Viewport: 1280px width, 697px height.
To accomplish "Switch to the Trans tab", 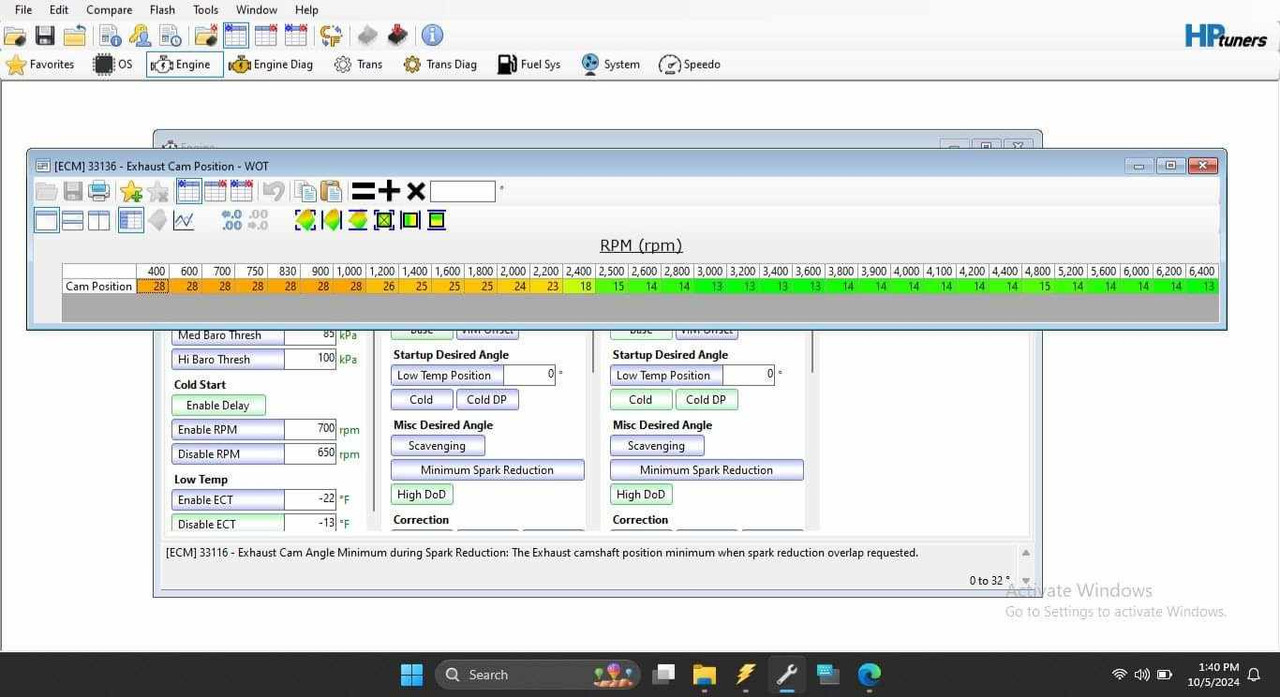I will [358, 64].
